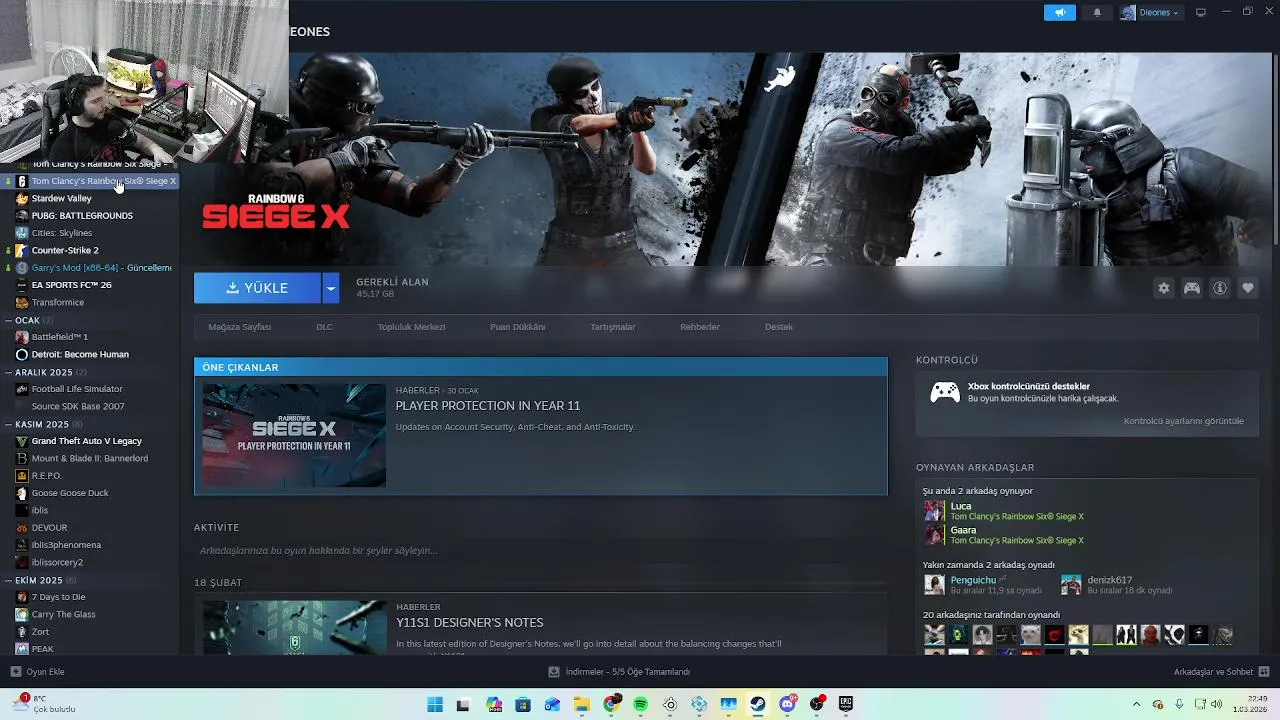Open İndirmeler downloads status bar
The image size is (1280, 720).
[x=619, y=672]
